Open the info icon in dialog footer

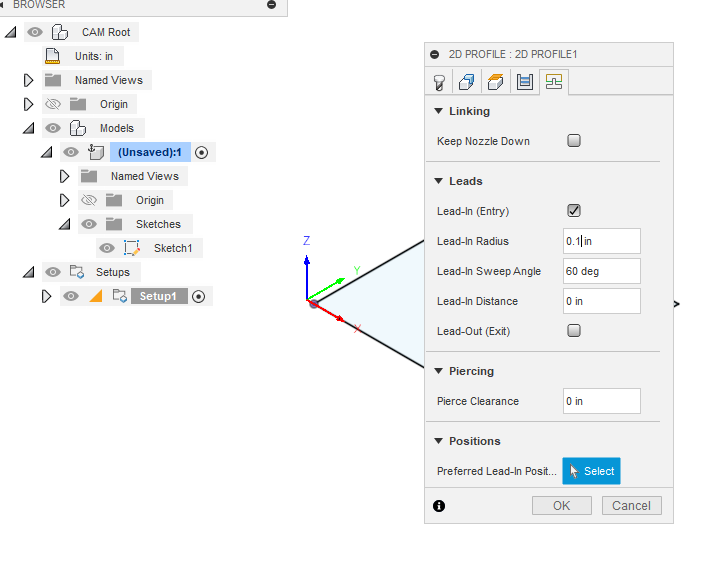pyautogui.click(x=439, y=506)
